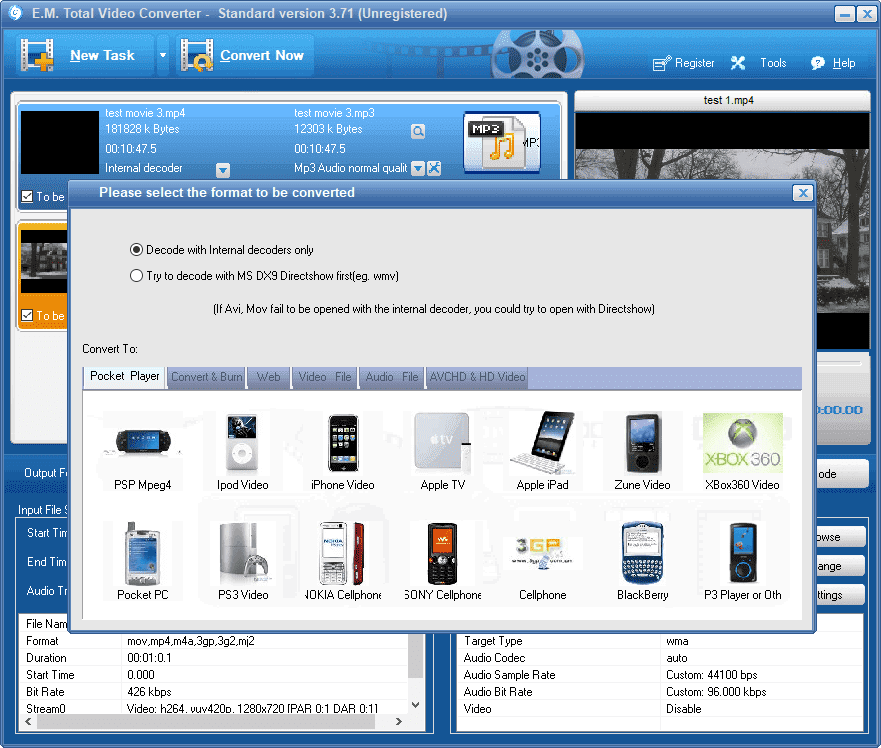The height and width of the screenshot is (748, 881).
Task: Choose Ipod Video device icon
Action: tap(242, 443)
